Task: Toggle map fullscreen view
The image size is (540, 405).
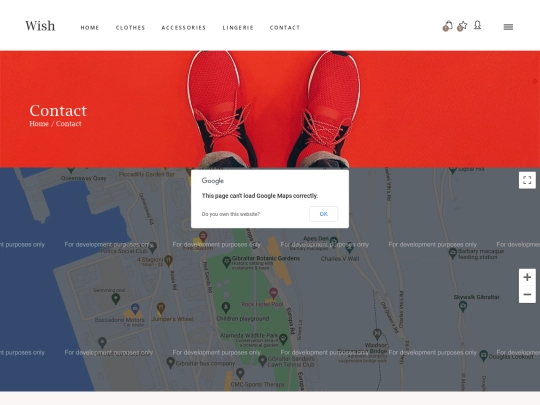Action: 527,180
